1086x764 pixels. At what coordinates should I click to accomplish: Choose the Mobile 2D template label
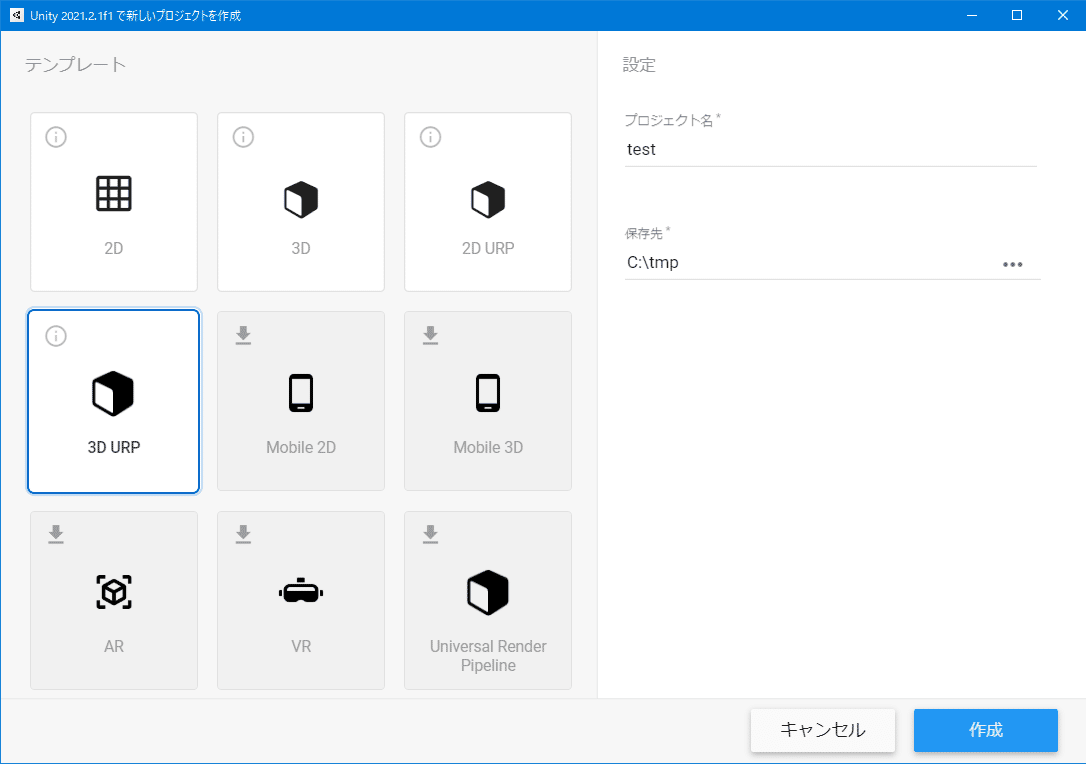pos(301,447)
